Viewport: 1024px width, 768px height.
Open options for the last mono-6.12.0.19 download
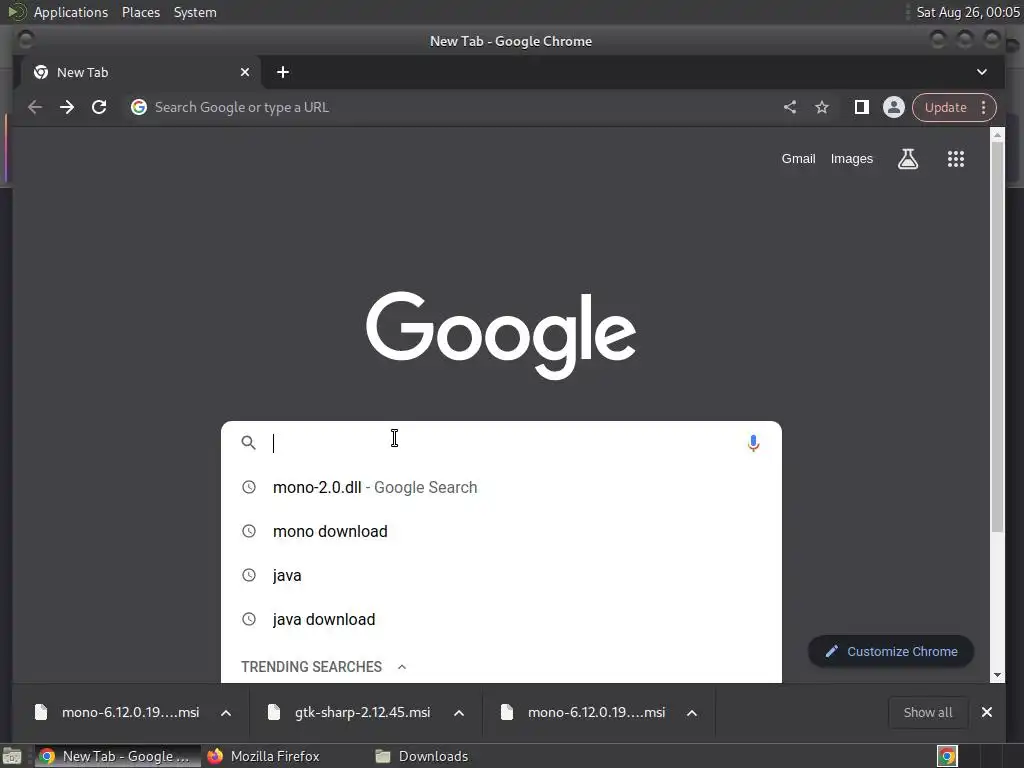pyautogui.click(x=692, y=713)
